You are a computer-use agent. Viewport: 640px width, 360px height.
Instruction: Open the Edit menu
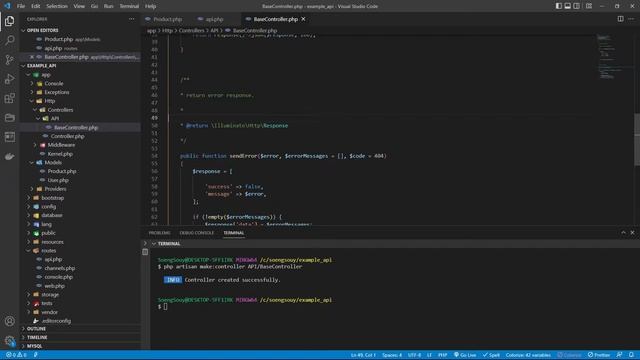point(36,6)
